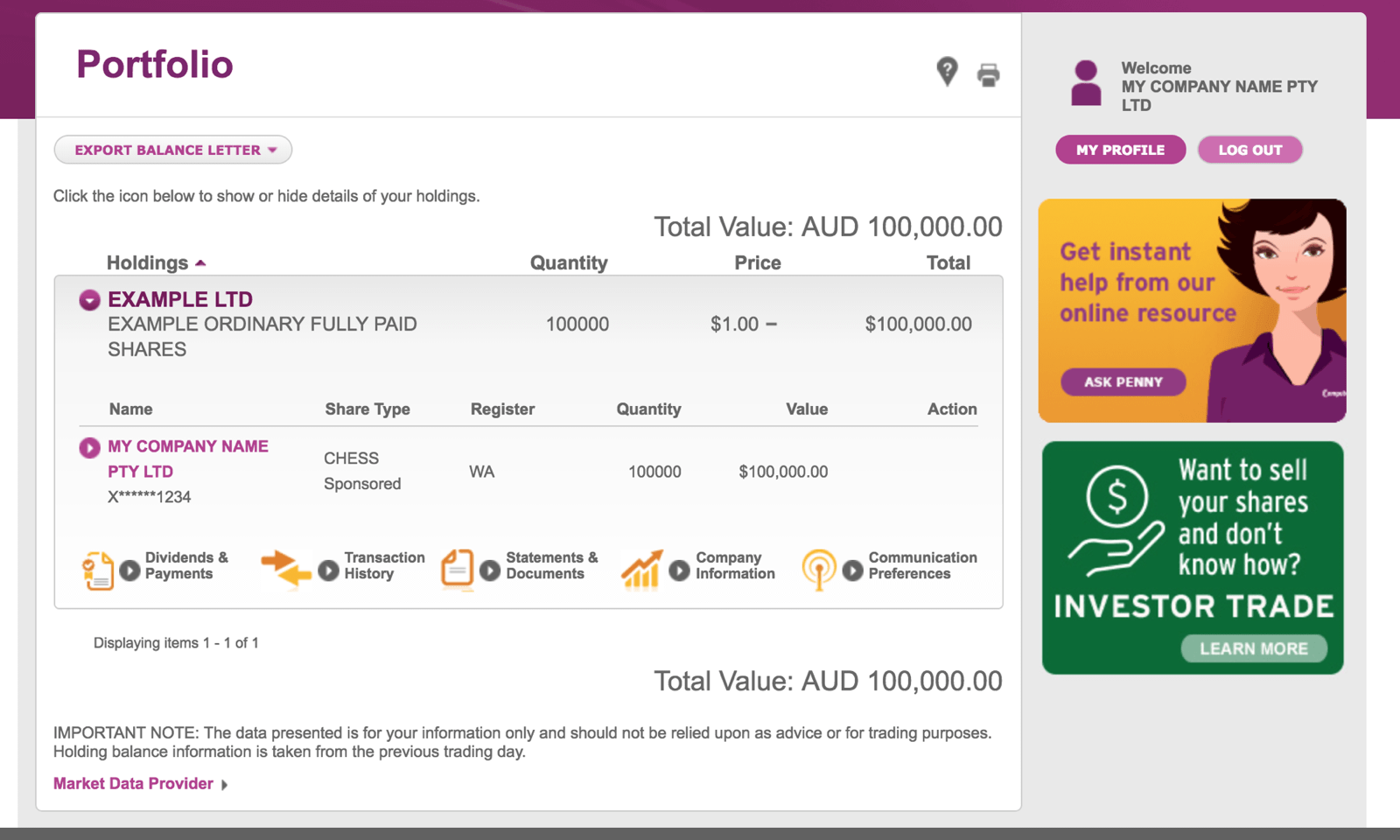Screen dimensions: 1400x840
Task: Click the Dividends & Payments label
Action: click(x=186, y=565)
